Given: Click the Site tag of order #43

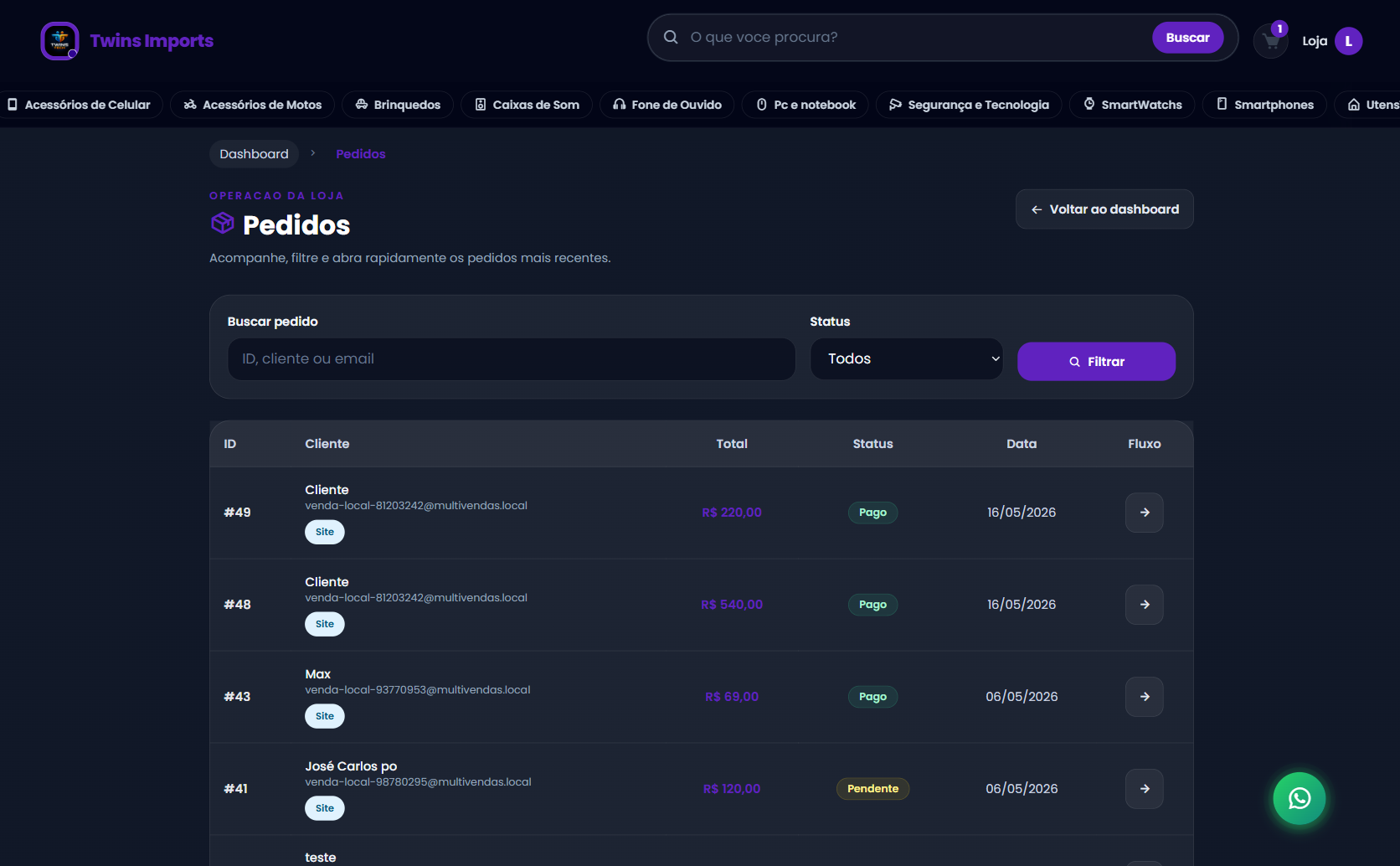Looking at the screenshot, I should pos(325,716).
